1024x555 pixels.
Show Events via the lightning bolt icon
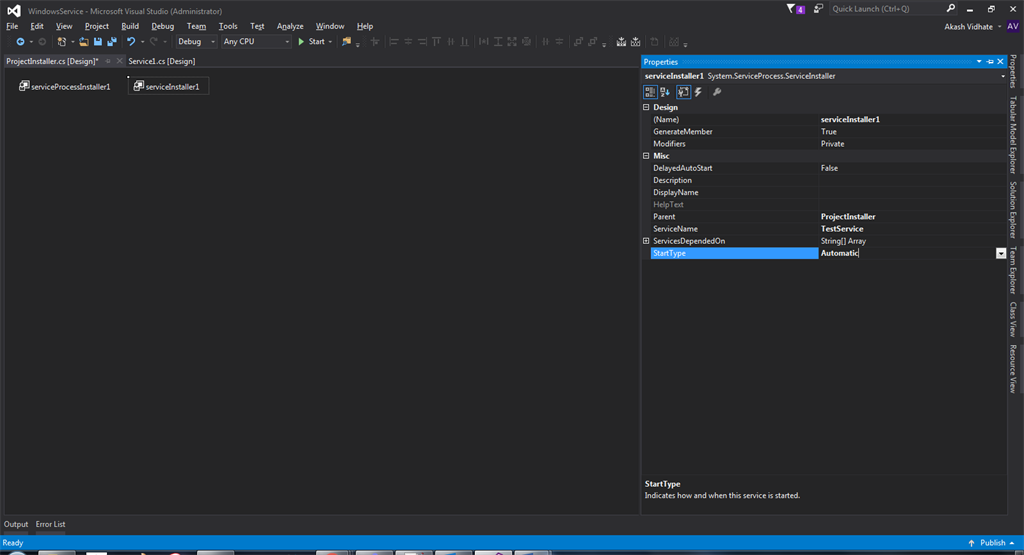[x=698, y=92]
